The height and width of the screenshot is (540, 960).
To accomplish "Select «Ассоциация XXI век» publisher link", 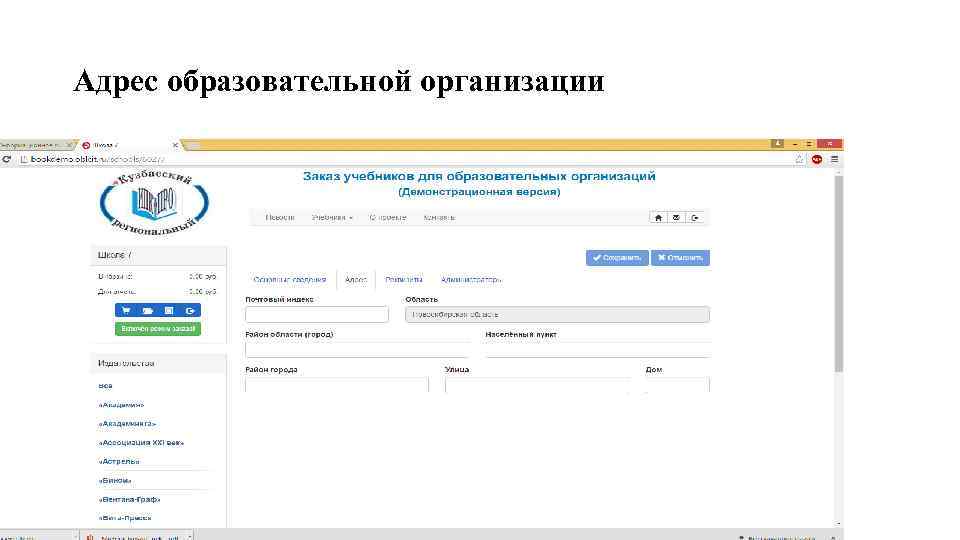I will coord(141,443).
